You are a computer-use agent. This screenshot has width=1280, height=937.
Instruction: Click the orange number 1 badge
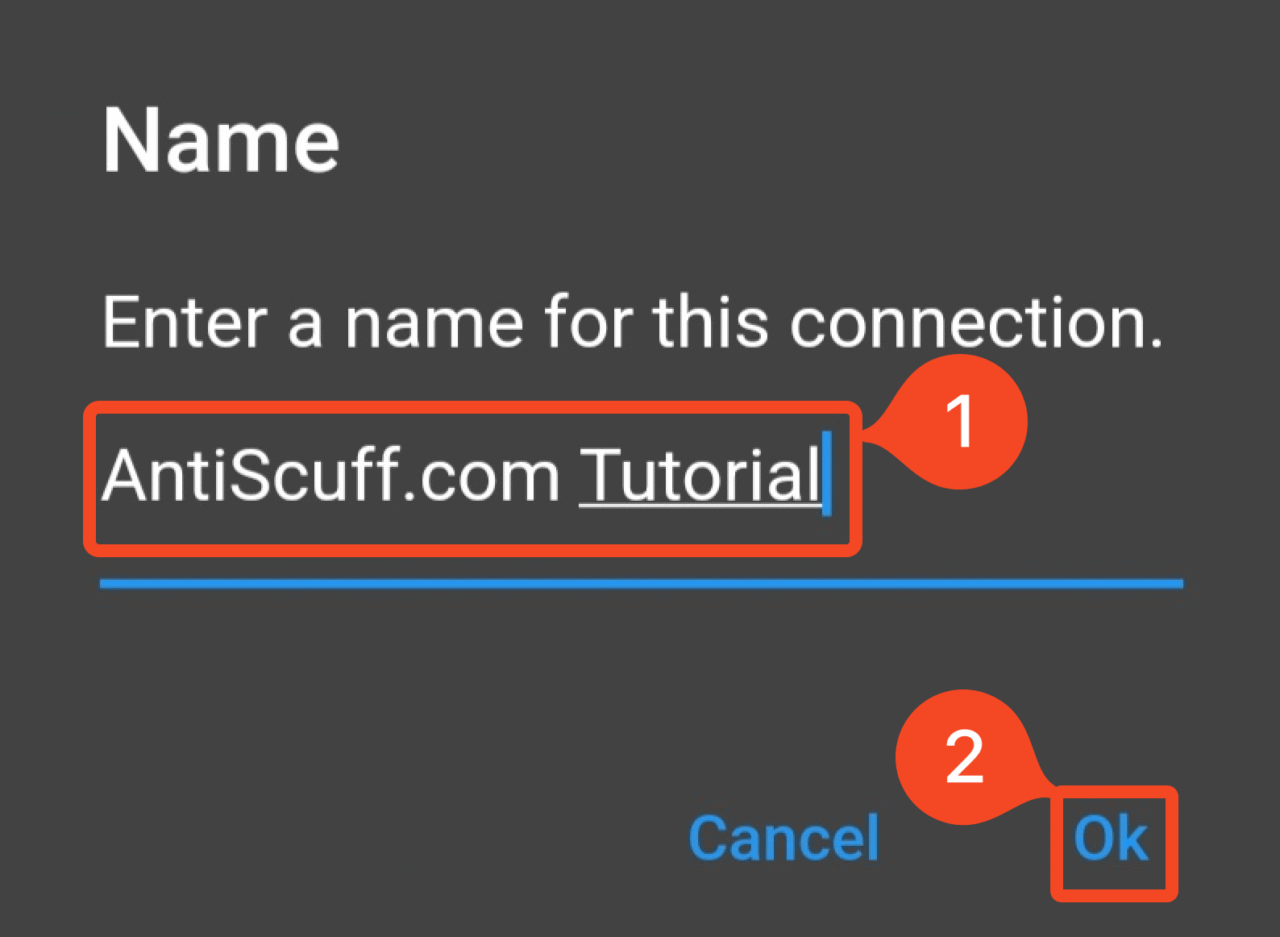960,422
